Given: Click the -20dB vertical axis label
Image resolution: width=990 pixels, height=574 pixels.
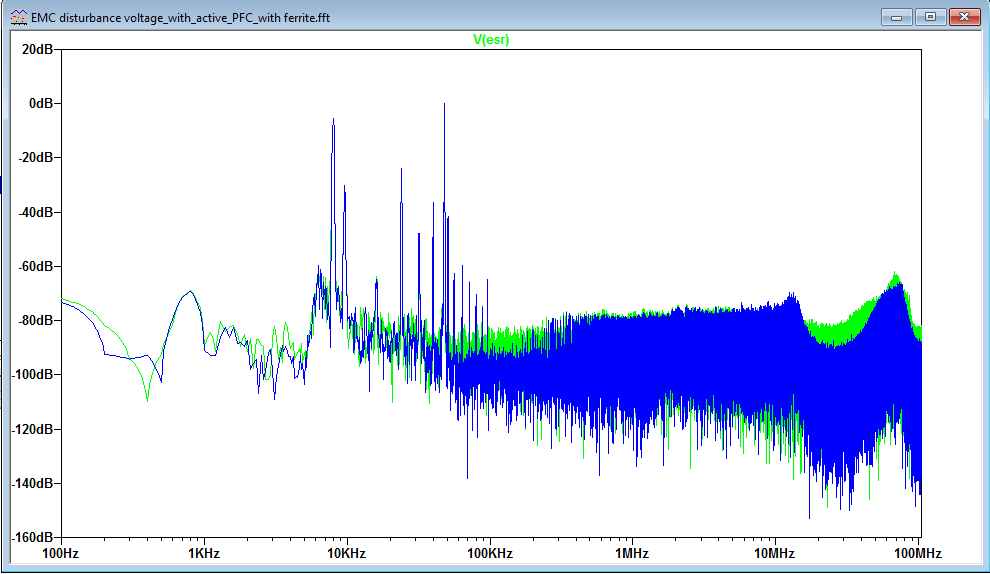Looking at the screenshot, I should point(35,157).
